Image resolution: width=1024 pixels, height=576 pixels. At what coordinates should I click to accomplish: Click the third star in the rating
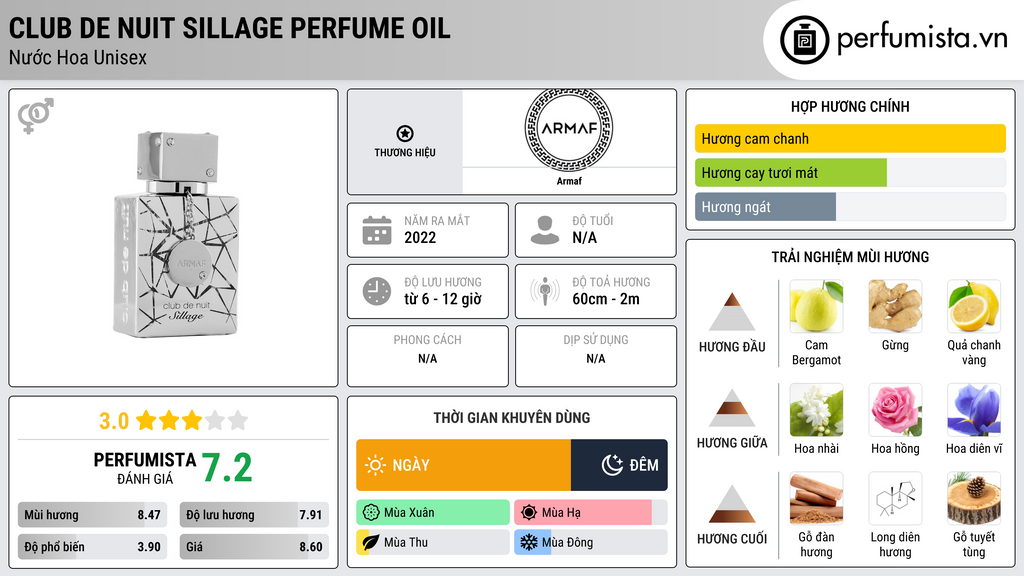pyautogui.click(x=191, y=420)
